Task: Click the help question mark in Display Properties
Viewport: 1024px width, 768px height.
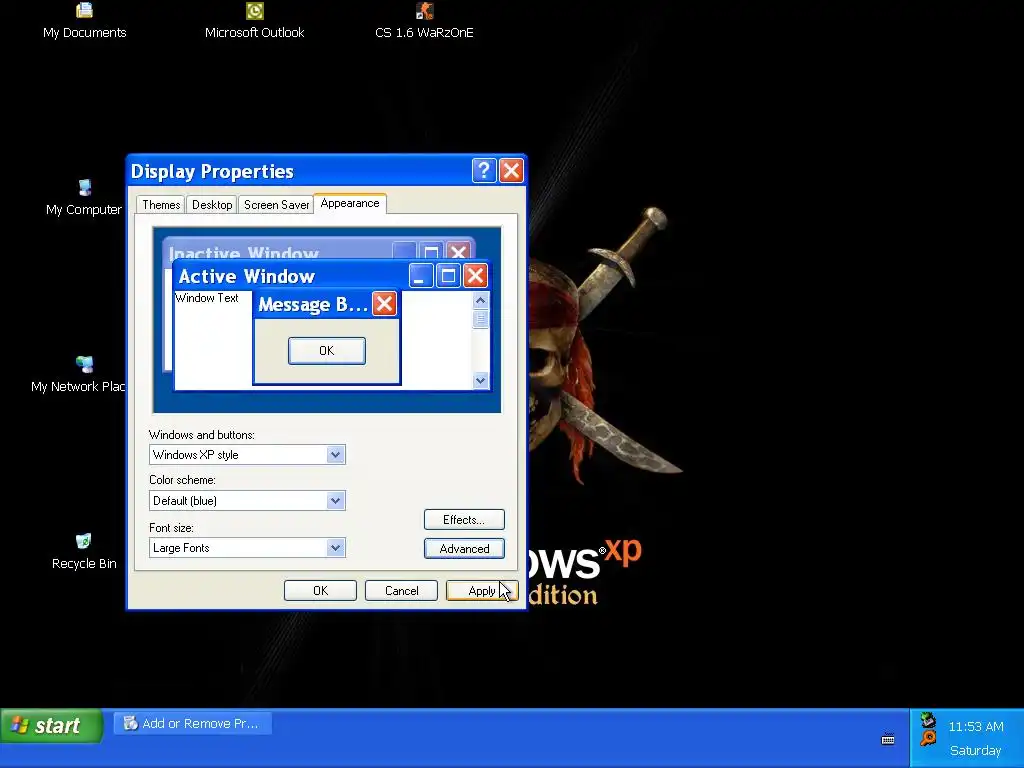Action: 484,171
